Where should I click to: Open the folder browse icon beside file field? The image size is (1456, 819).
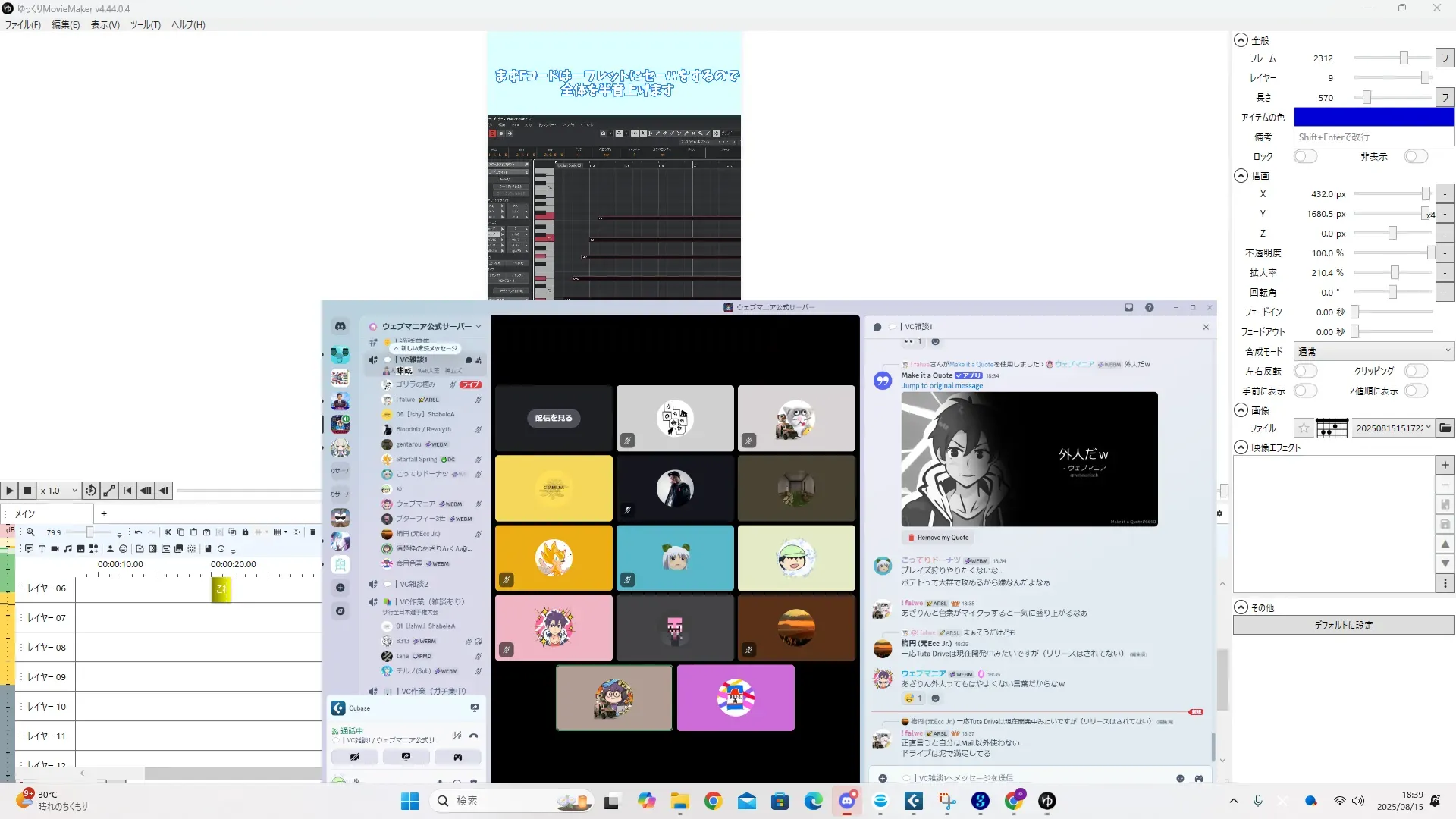point(1445,428)
